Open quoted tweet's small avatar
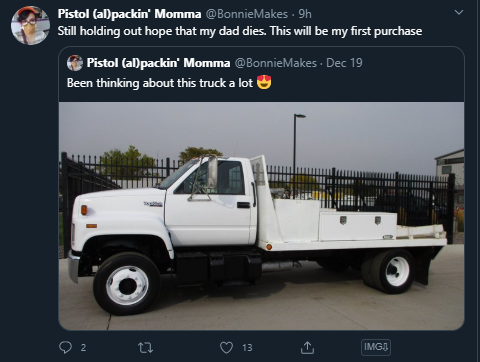 click(75, 63)
